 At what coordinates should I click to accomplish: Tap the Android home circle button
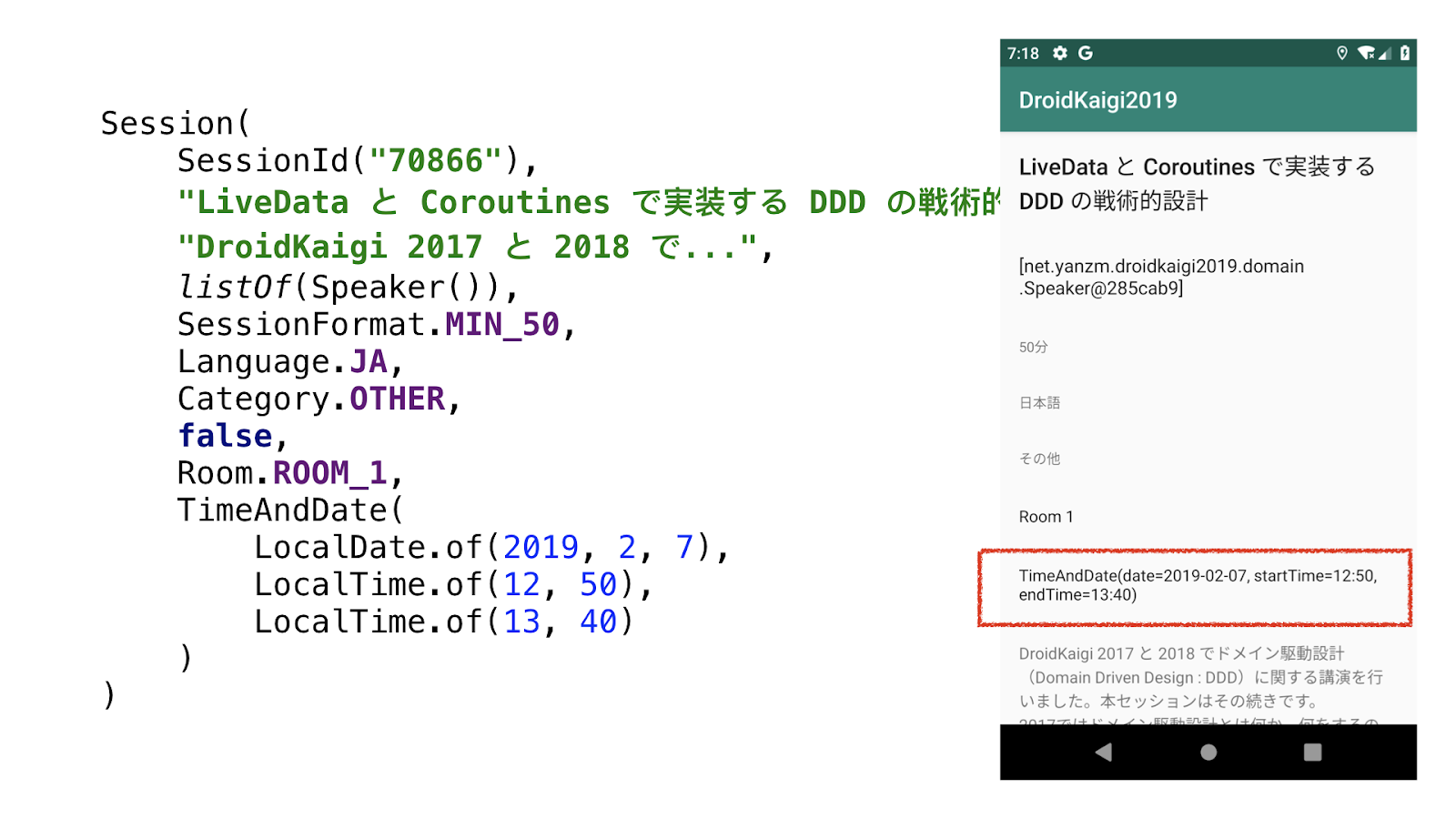click(1208, 752)
